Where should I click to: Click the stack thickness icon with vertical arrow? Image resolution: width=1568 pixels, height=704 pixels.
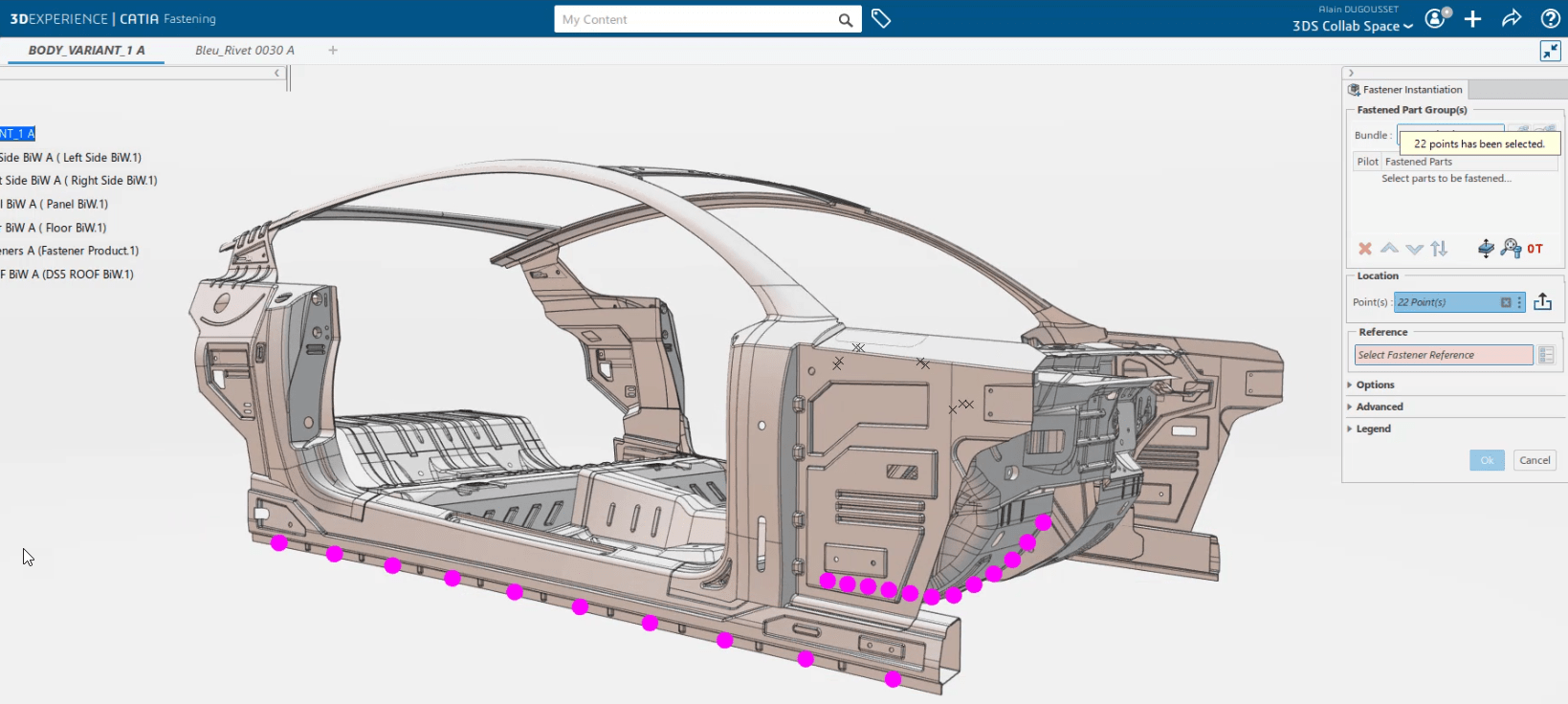(1486, 249)
